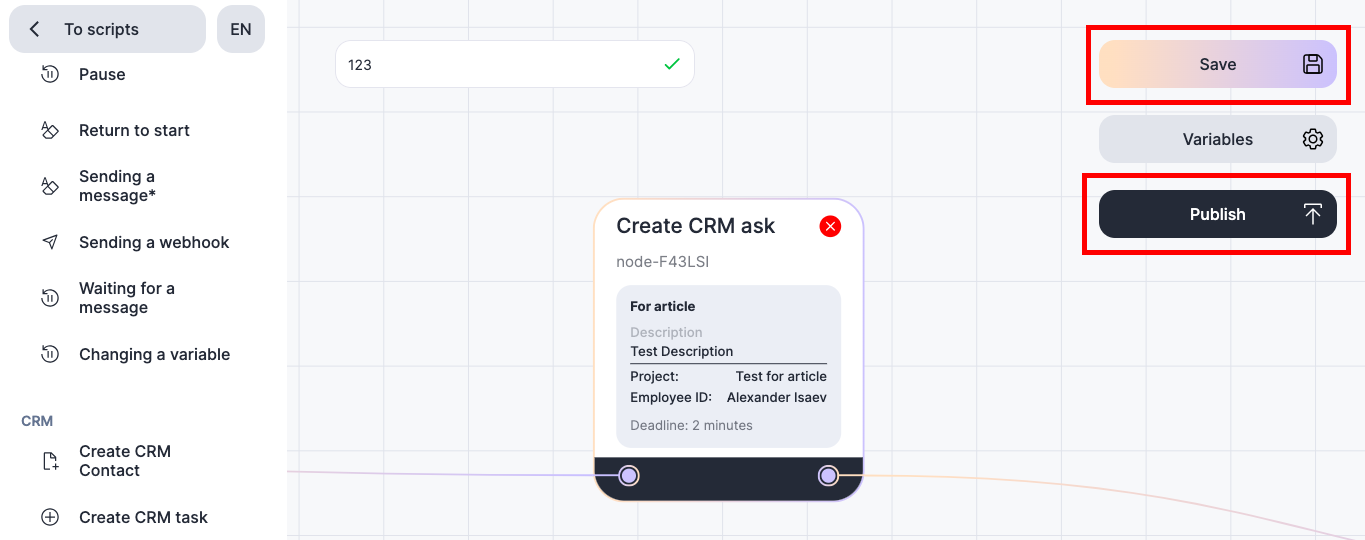Publish the script
This screenshot has width=1365, height=540.
1217,214
